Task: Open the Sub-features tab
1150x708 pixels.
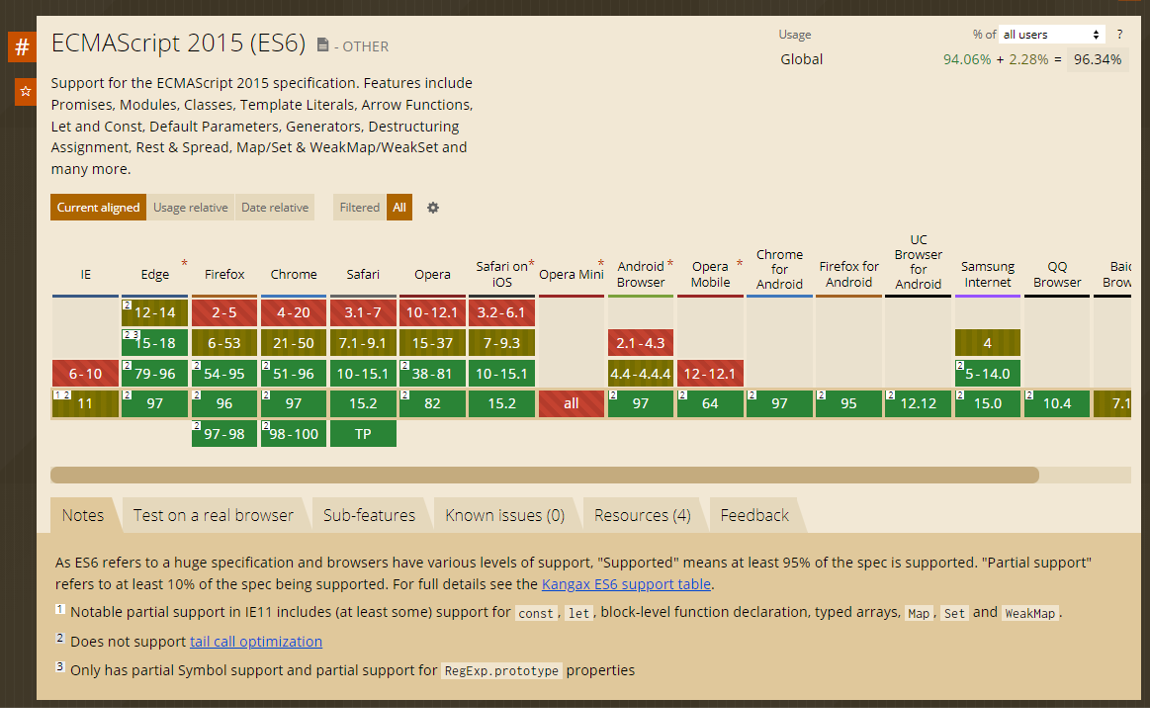Action: [369, 515]
